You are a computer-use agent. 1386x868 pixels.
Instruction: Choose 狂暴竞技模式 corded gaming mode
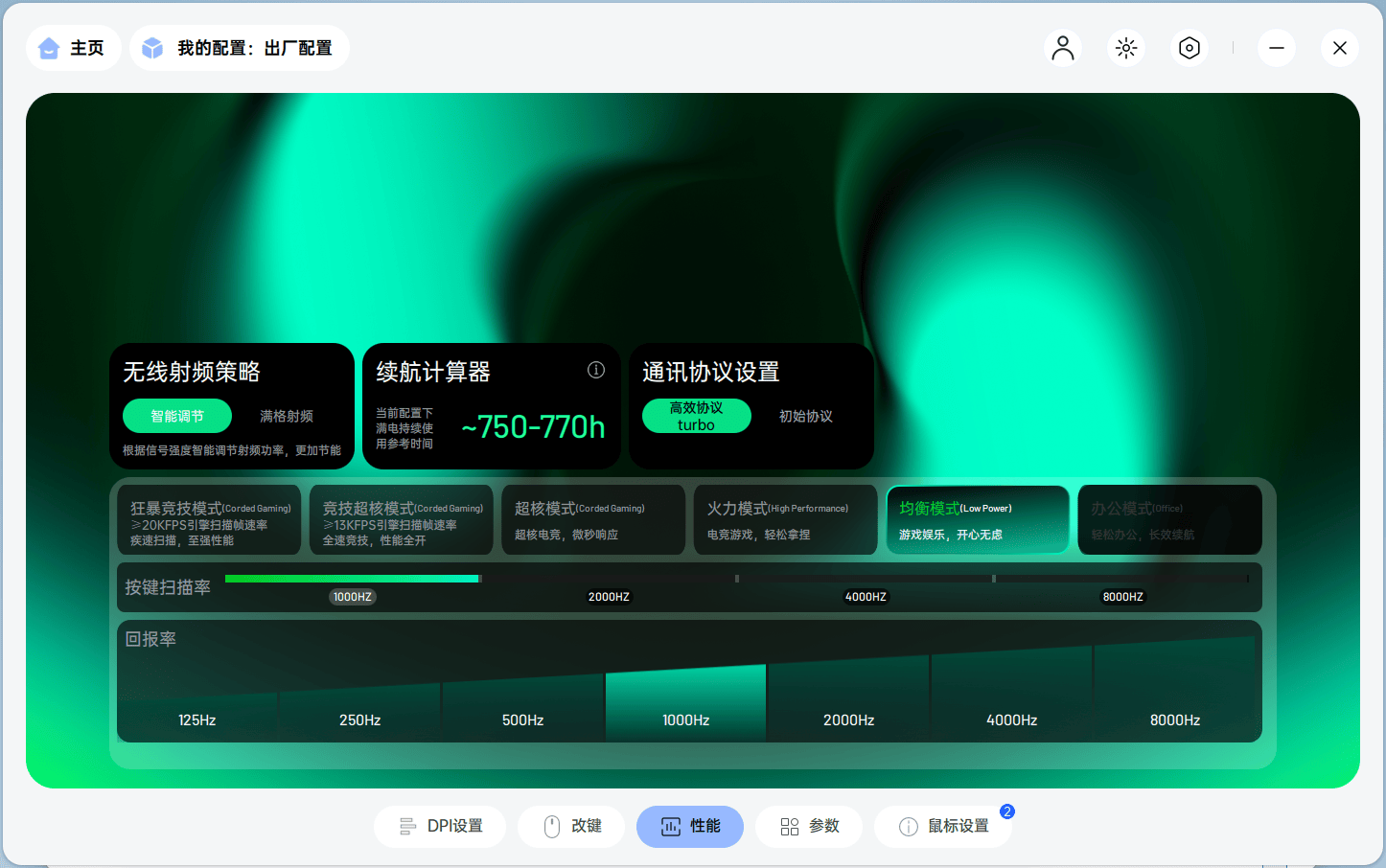click(x=209, y=519)
